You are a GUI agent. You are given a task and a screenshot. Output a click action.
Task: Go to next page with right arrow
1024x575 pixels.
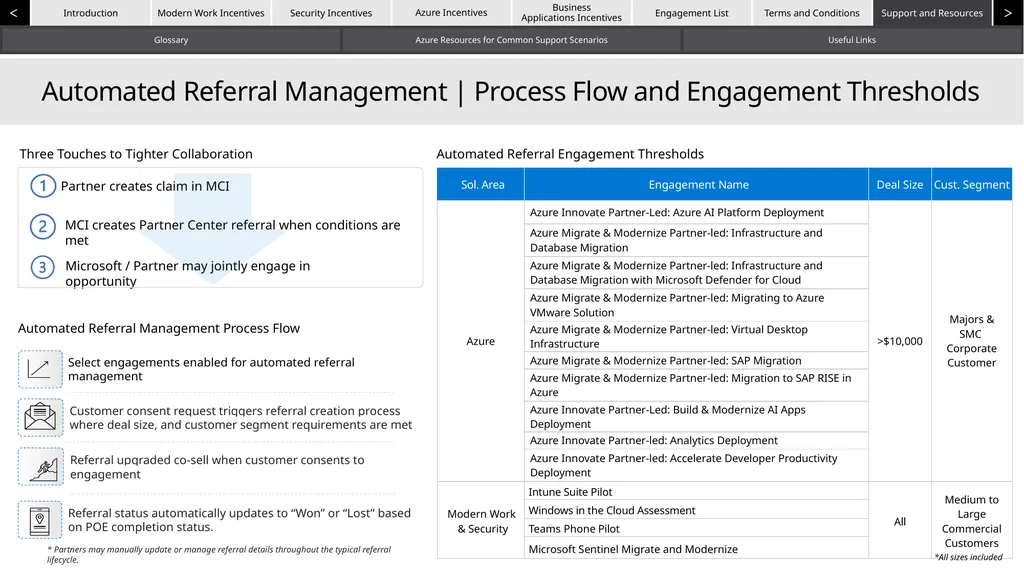click(1008, 12)
